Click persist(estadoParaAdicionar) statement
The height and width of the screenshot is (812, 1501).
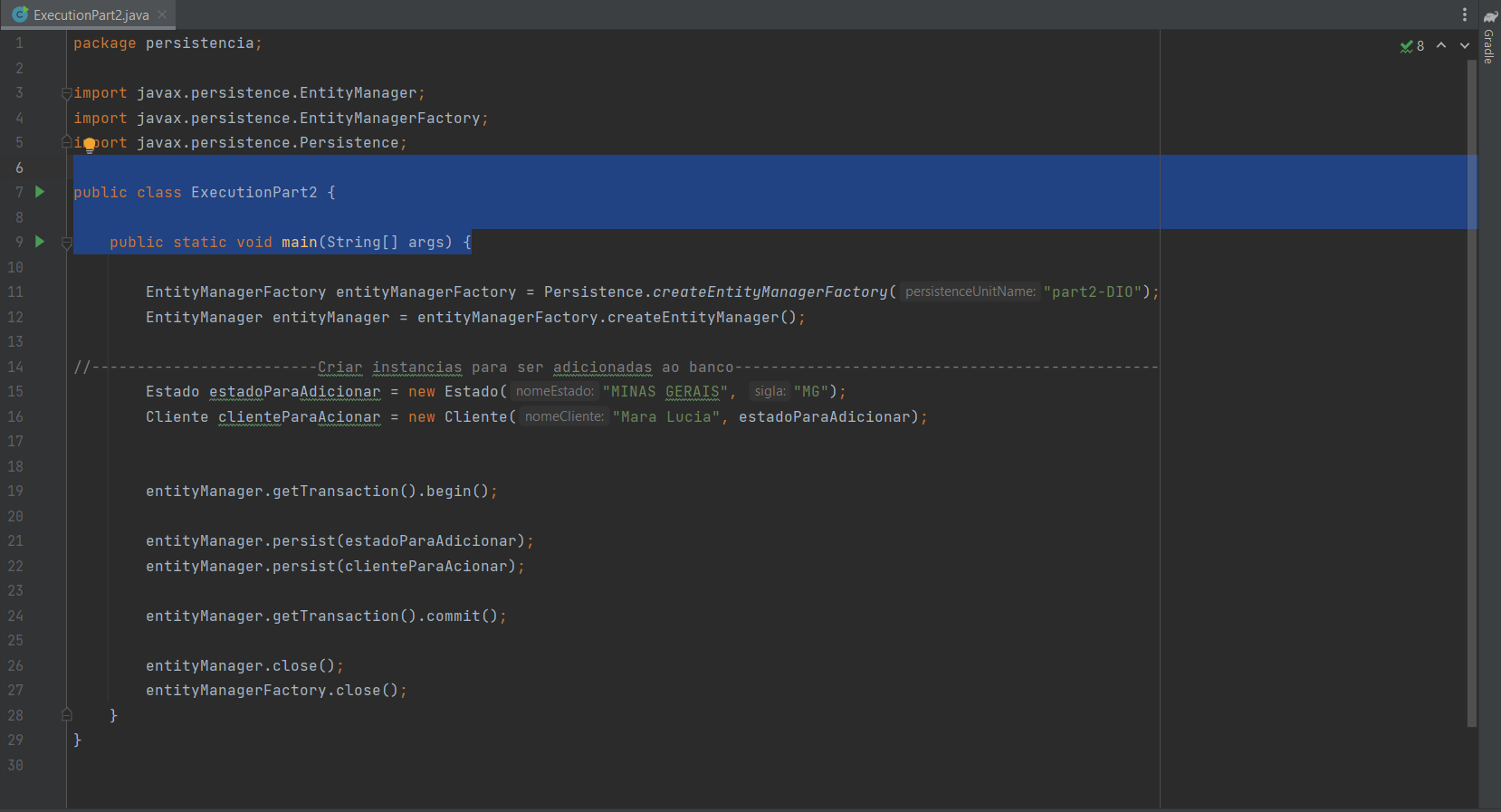coord(339,540)
